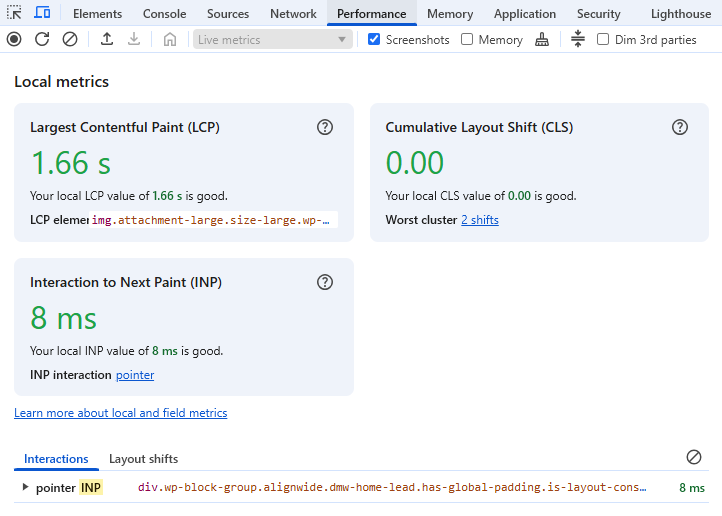
Task: Open the LCP help question icon
Action: coord(325,127)
